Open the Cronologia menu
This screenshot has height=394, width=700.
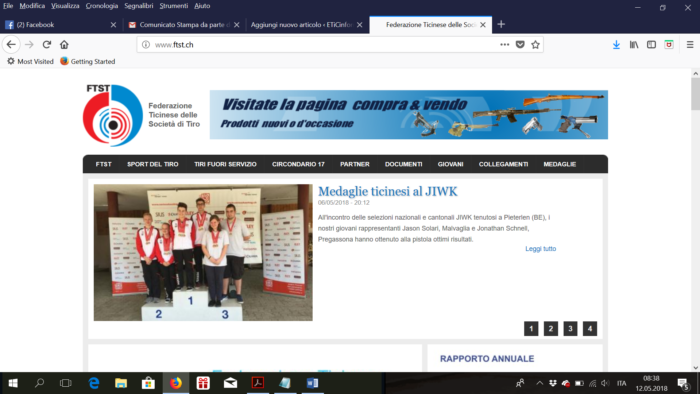(102, 6)
